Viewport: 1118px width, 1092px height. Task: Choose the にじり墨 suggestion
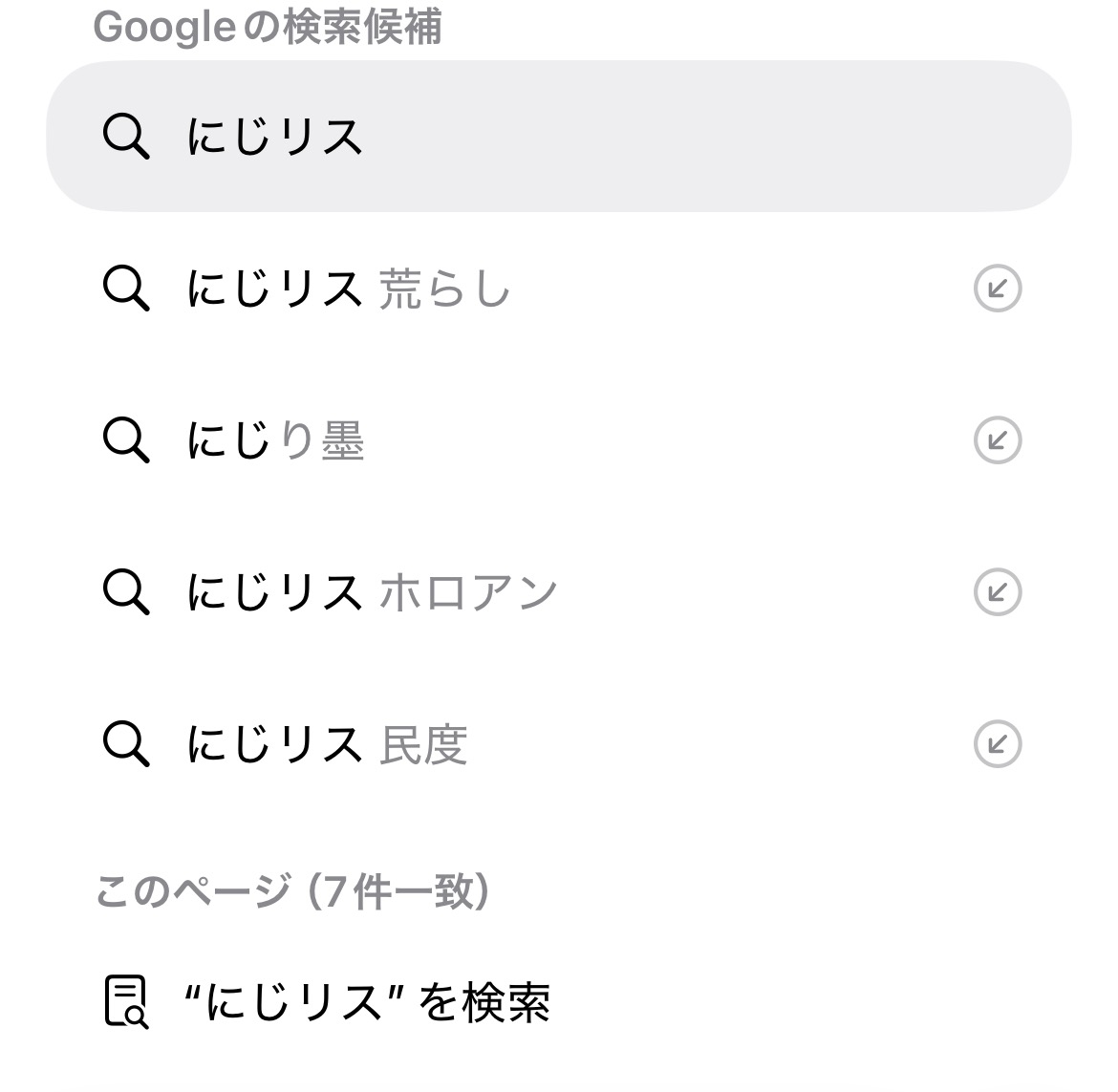click(277, 440)
